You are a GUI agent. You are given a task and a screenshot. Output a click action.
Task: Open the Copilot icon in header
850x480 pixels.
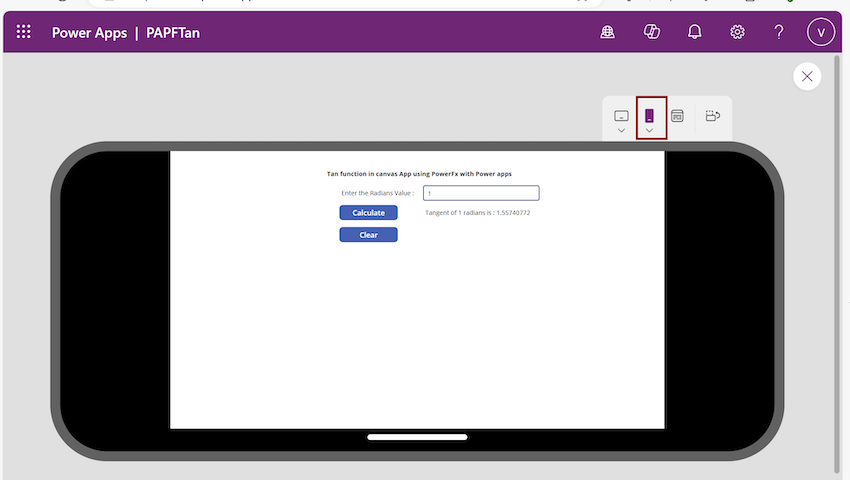coord(652,32)
